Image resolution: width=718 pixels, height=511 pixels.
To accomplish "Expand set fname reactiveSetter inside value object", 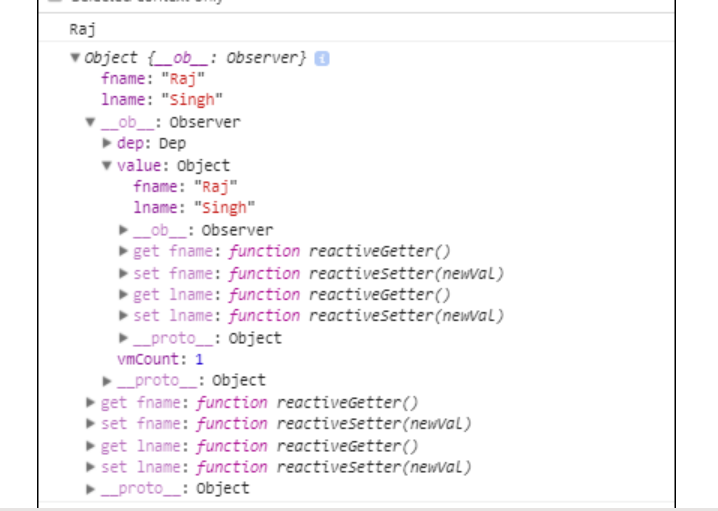I will tap(123, 274).
